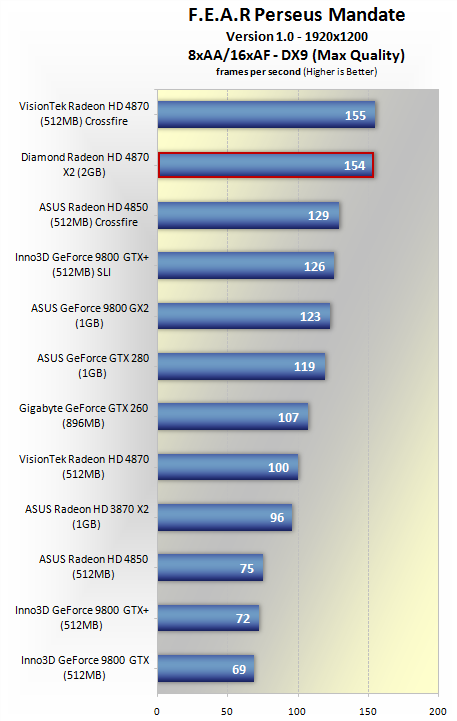Click the bar with value 126
The height and width of the screenshot is (721, 457).
(246, 266)
